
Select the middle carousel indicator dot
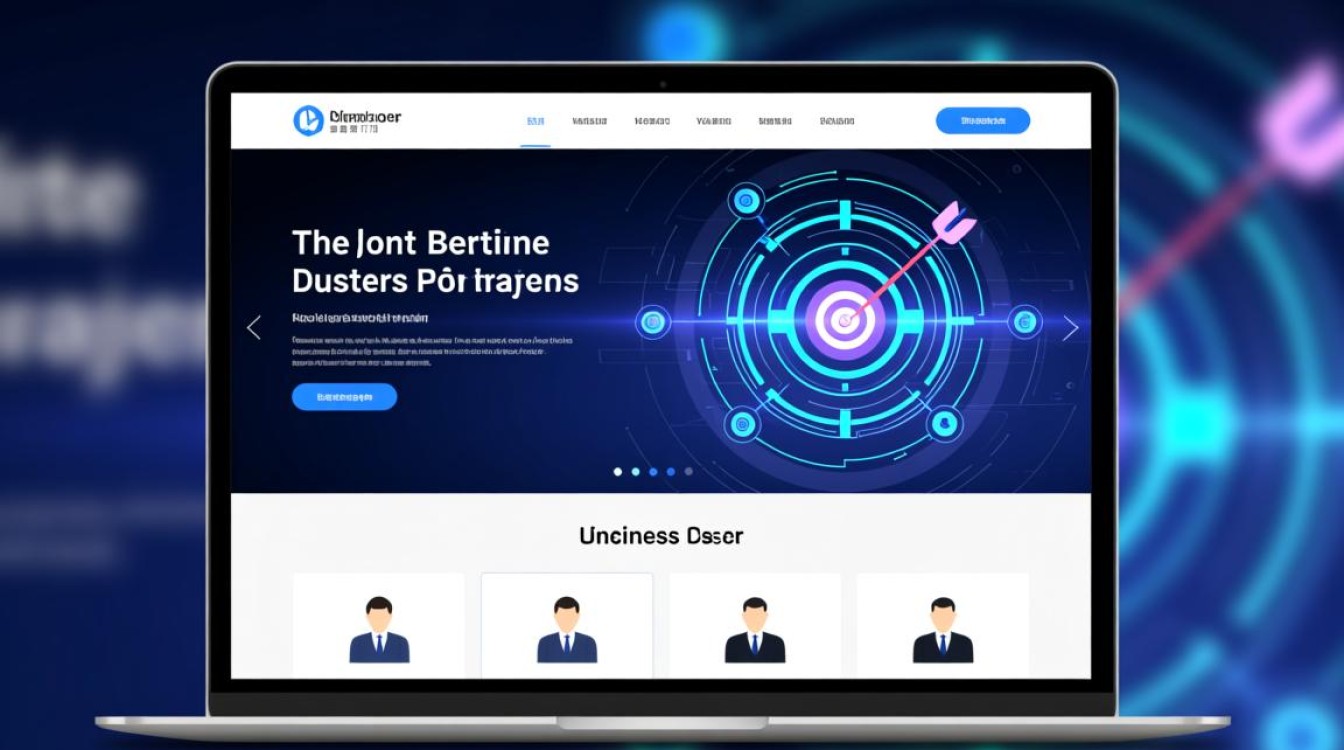(653, 471)
